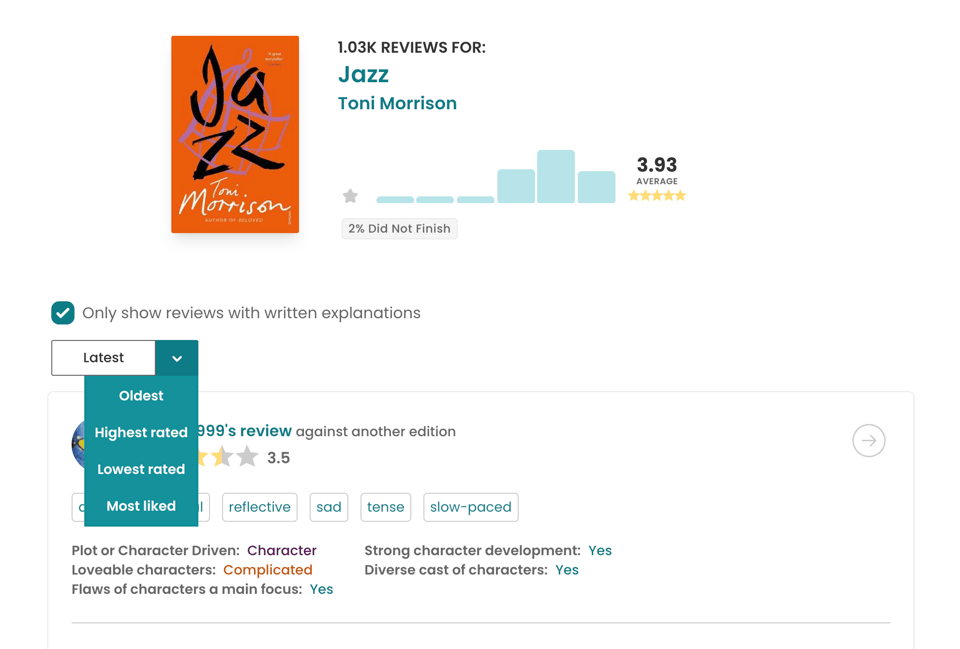Screen dimensions: 960x649
Task: Click the yellow stars under the 3.93 average
Action: (x=656, y=196)
